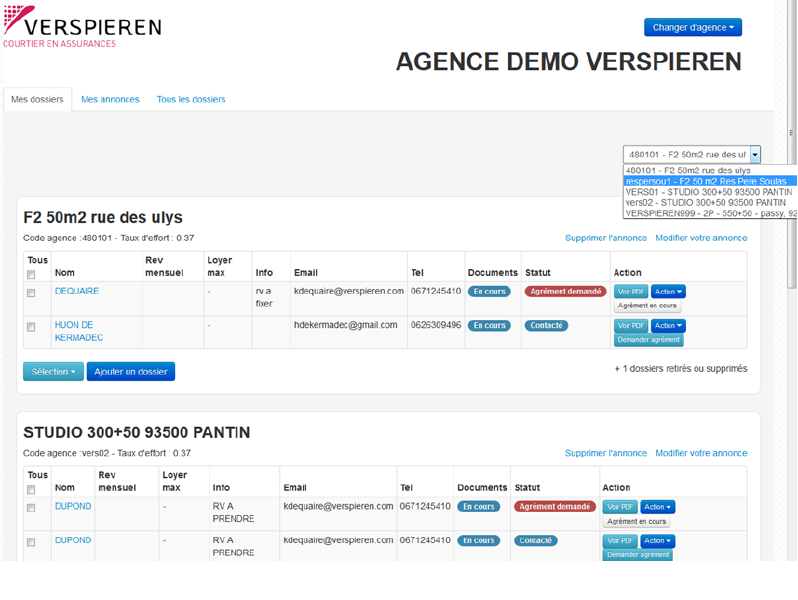Click Demander agrément in HUON DE KERMADEC row
Viewport: 798px width, 600px height.
coord(649,339)
